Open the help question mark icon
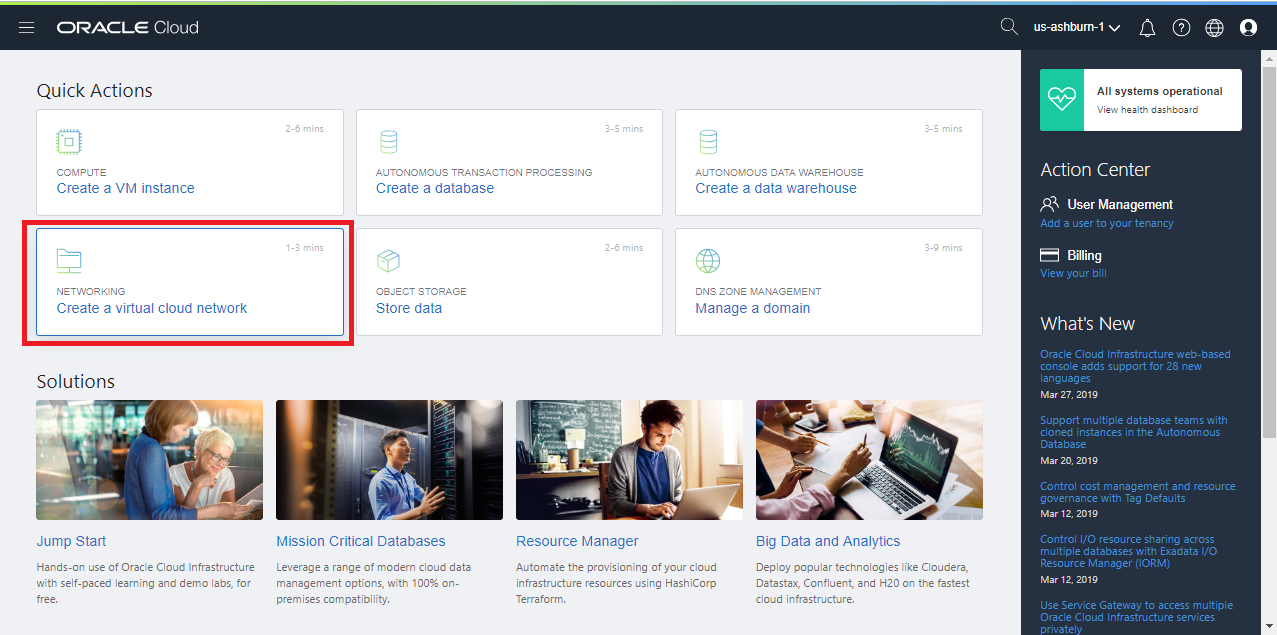 pos(1181,28)
